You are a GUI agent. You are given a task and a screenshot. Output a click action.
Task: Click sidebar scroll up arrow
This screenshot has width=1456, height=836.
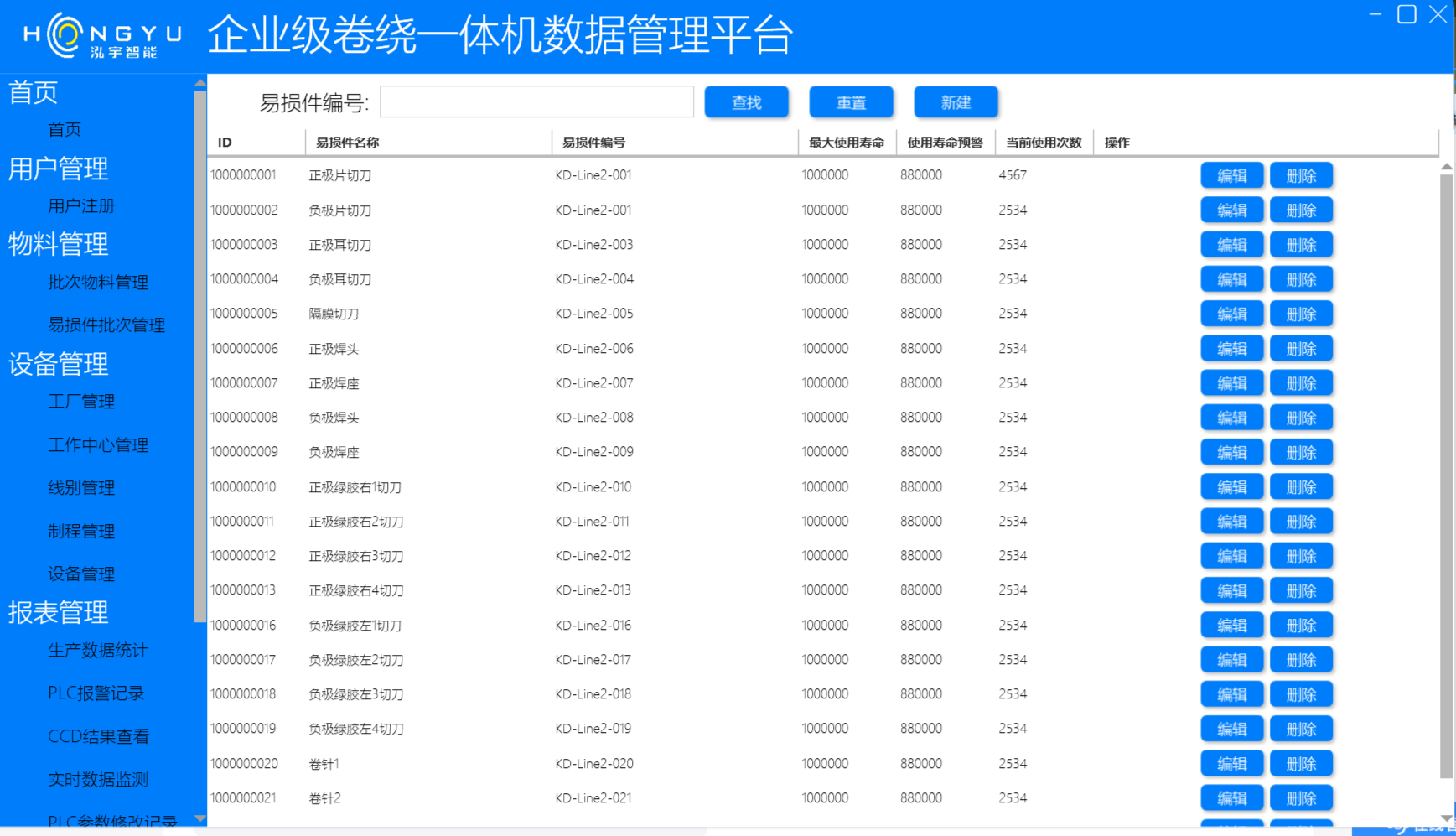(199, 83)
